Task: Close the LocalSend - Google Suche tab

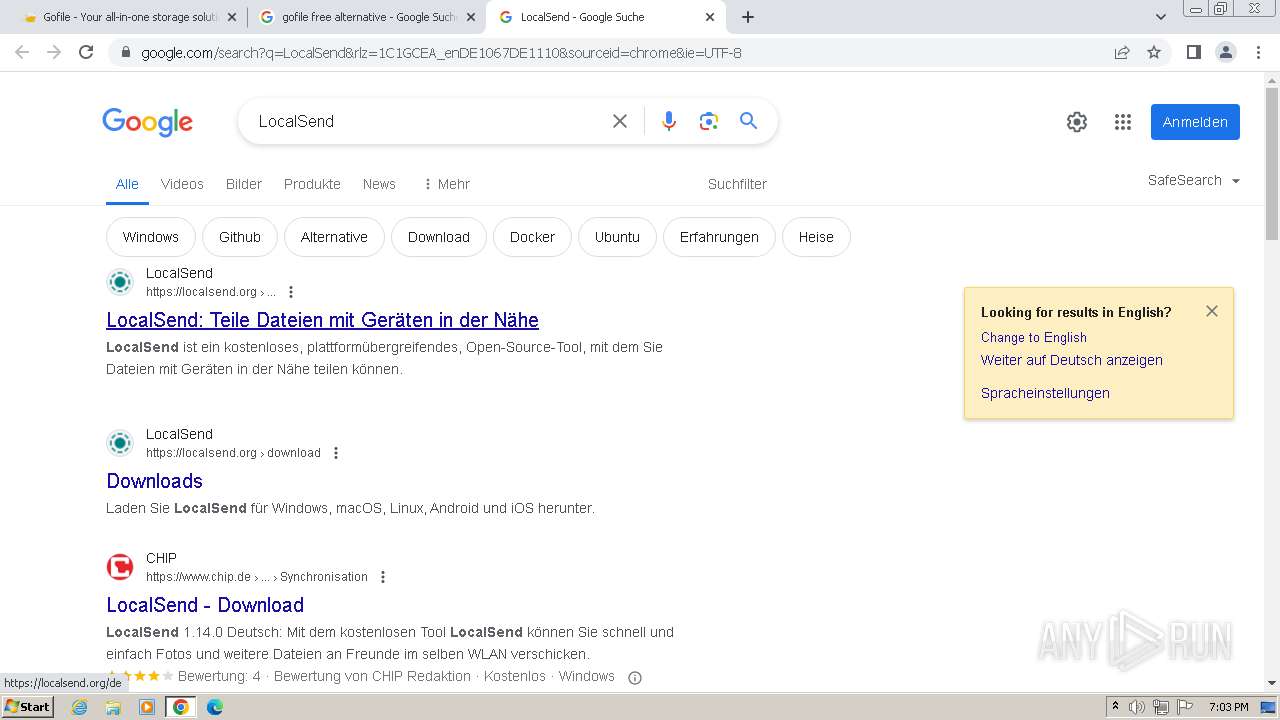Action: [710, 17]
